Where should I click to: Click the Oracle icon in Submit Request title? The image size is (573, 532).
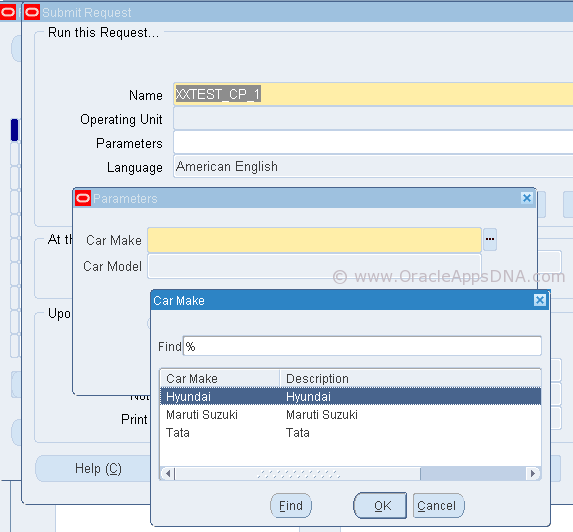pyautogui.click(x=32, y=12)
